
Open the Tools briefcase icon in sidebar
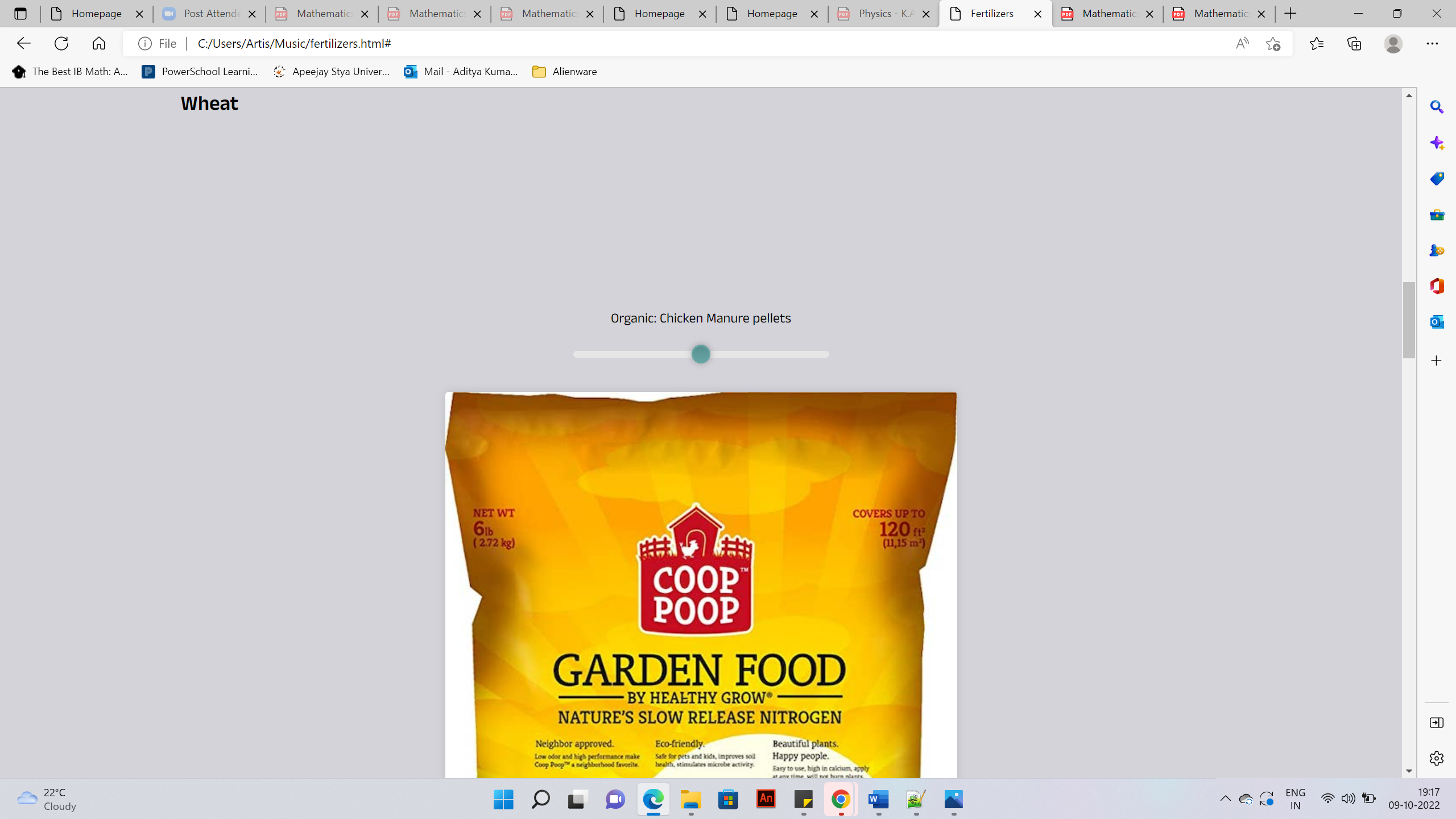1437,214
